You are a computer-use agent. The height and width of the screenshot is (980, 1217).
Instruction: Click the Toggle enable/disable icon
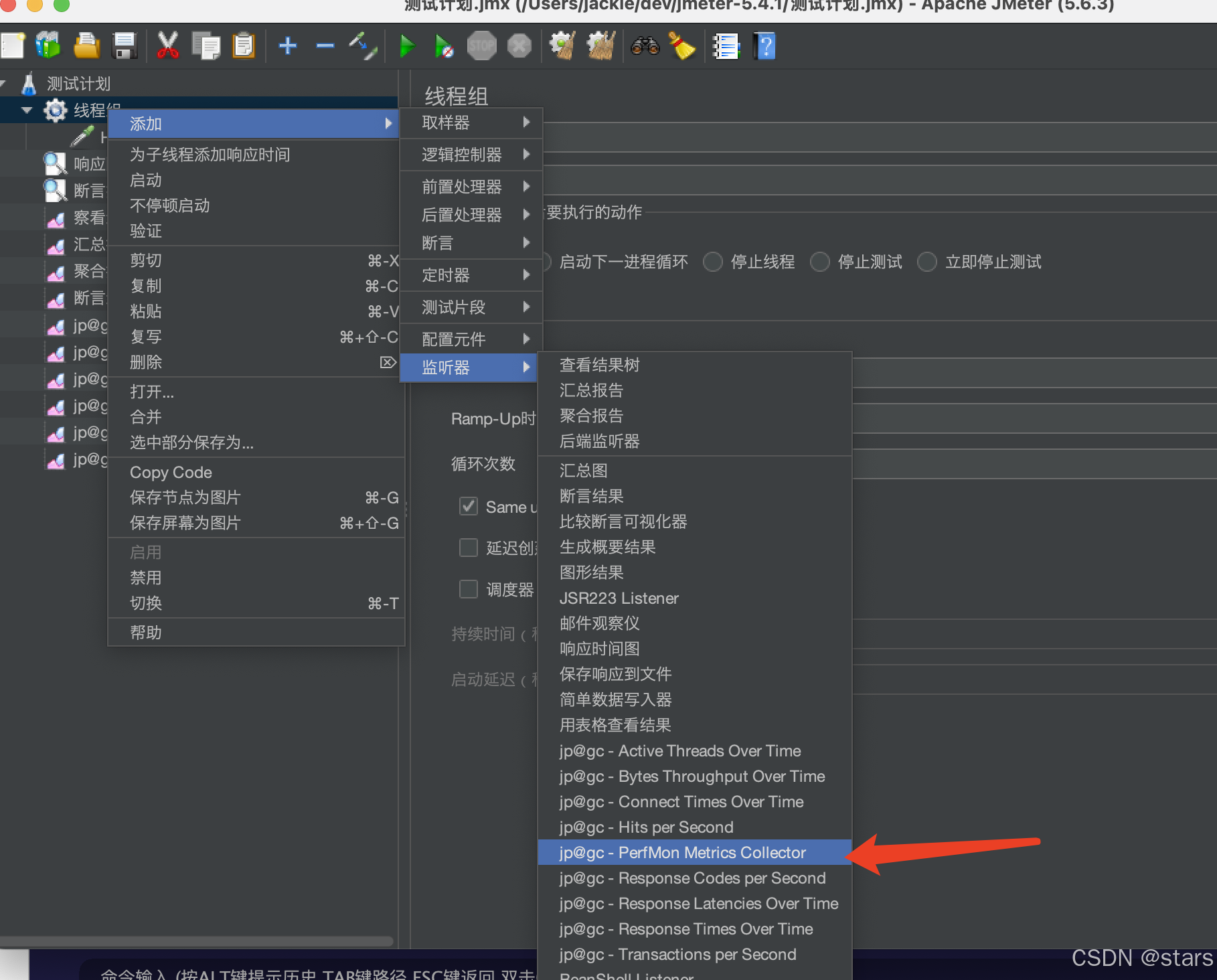(362, 46)
